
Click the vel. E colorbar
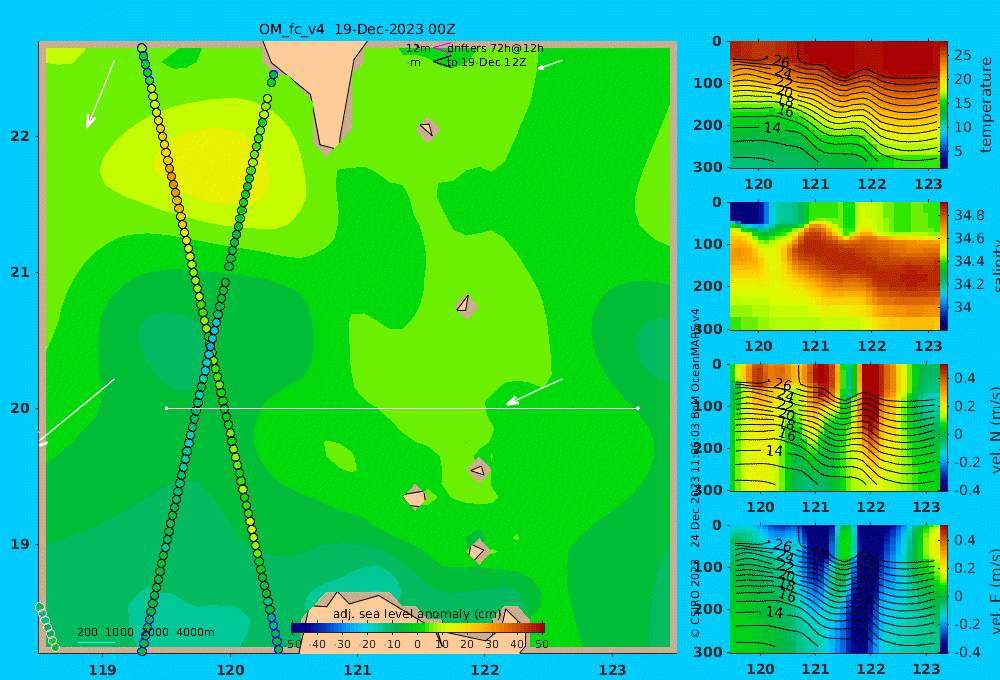tap(943, 589)
